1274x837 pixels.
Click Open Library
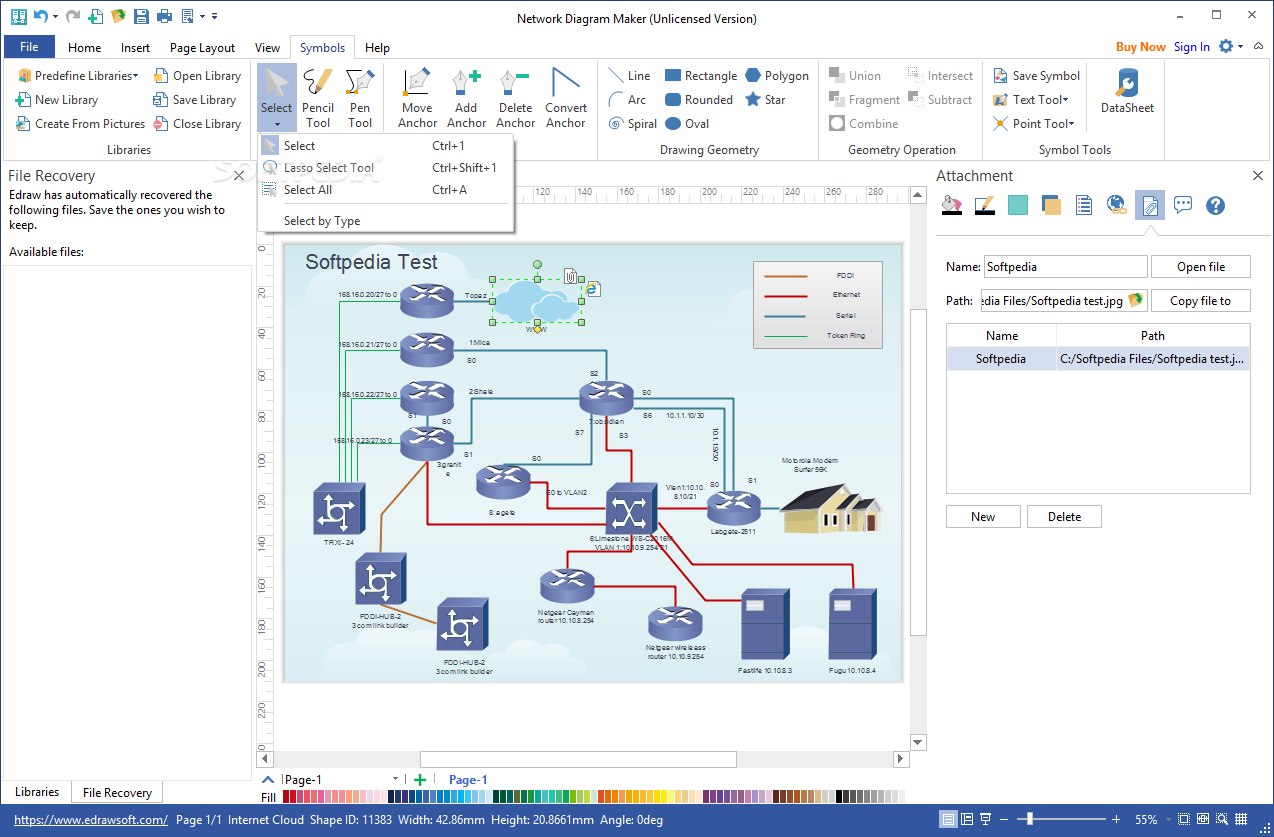197,75
